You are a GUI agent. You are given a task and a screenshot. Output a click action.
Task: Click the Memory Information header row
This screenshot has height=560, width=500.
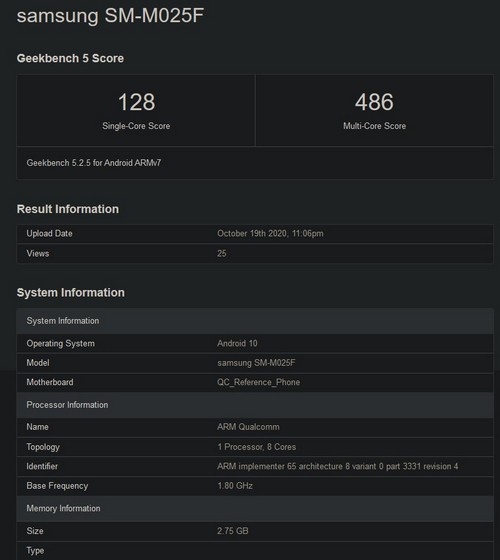point(255,509)
